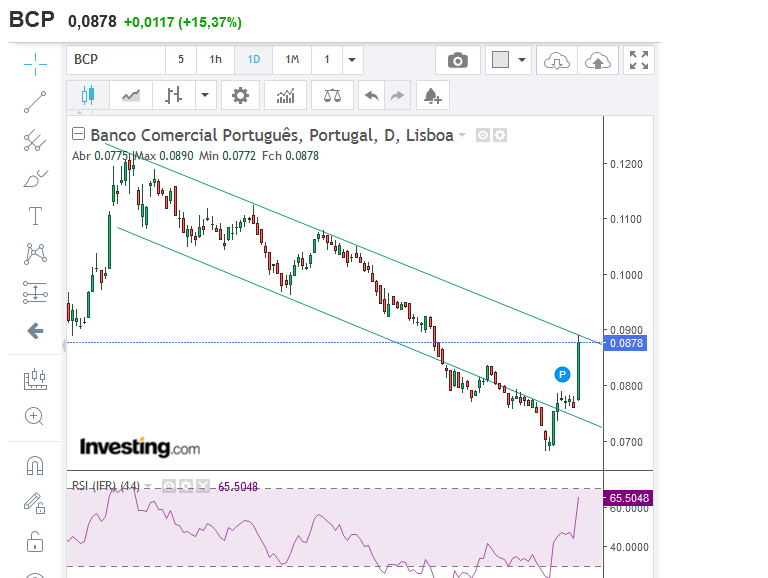
Task: Click the blue P marker on chart
Action: point(562,375)
